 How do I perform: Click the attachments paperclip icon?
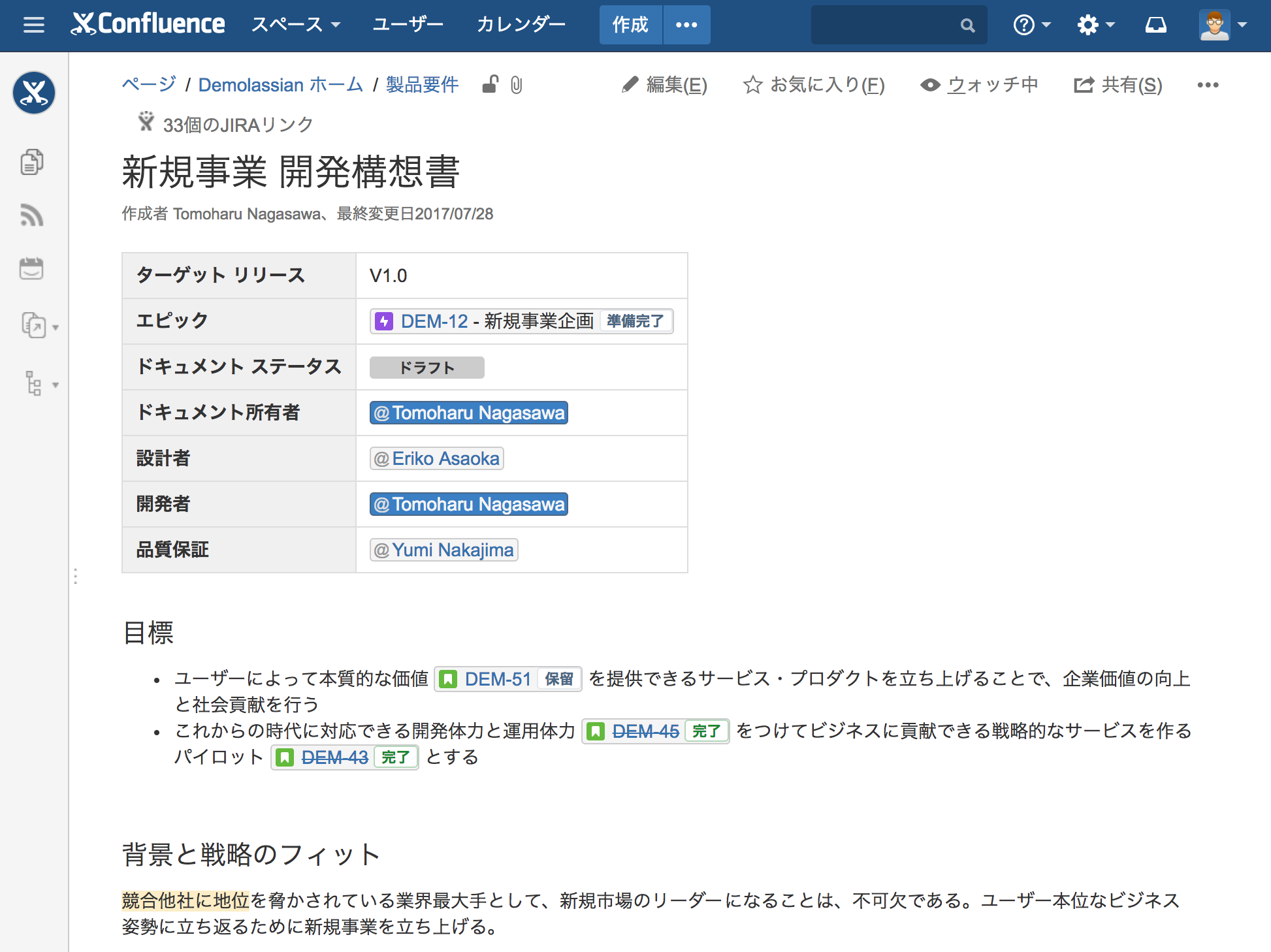click(516, 85)
